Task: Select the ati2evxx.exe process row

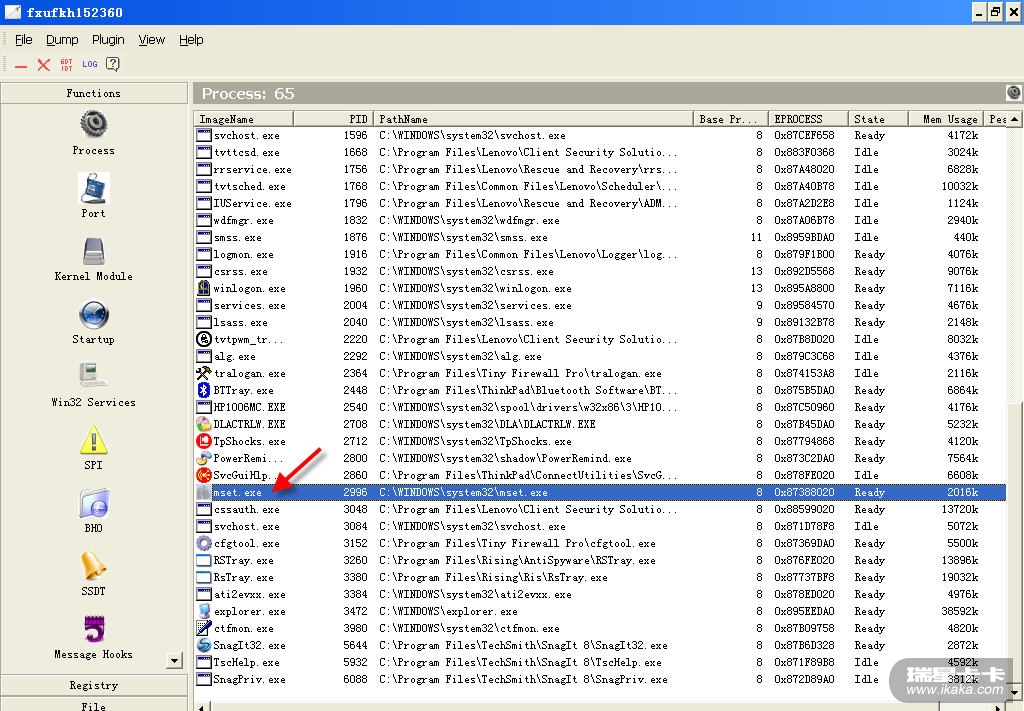Action: tap(600, 593)
